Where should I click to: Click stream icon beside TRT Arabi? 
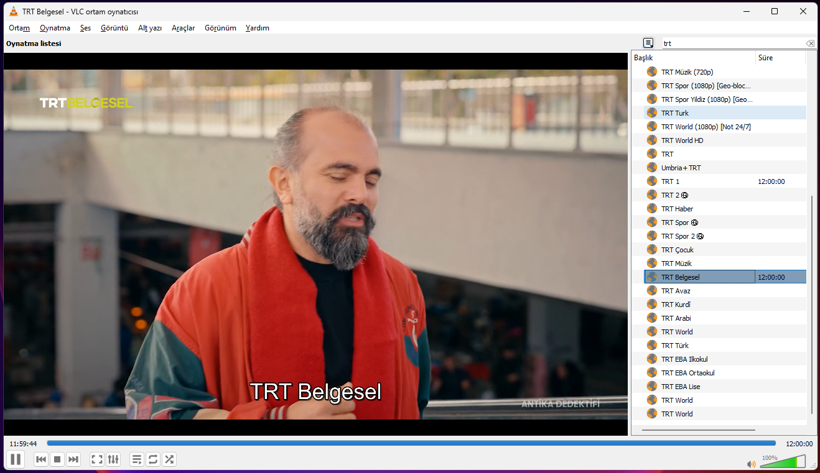tap(652, 318)
